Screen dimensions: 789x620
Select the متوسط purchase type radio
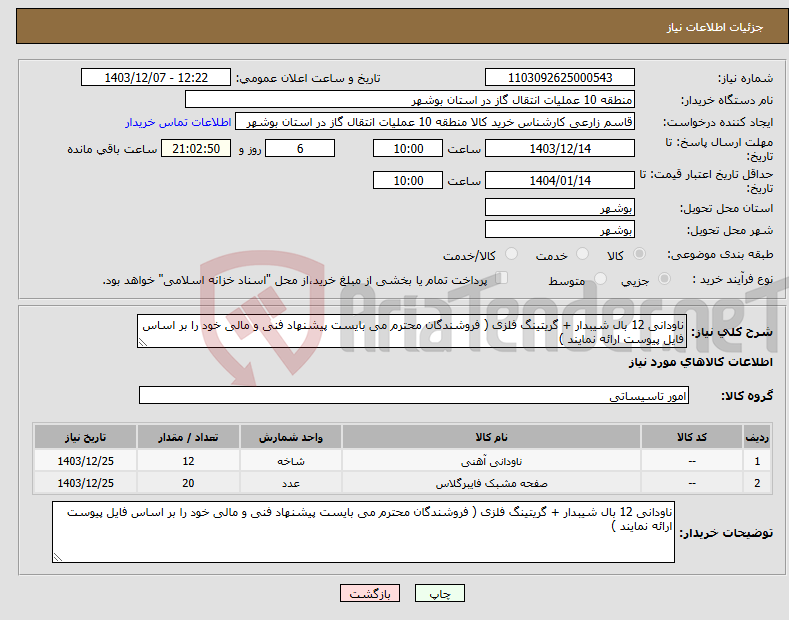click(x=600, y=278)
